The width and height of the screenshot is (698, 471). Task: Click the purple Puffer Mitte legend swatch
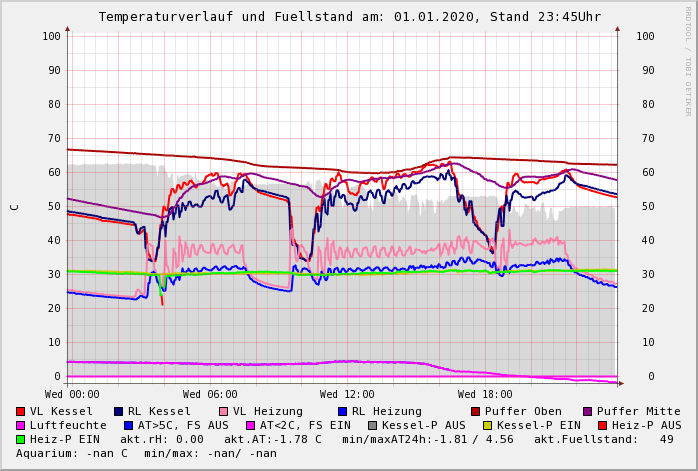tap(588, 411)
